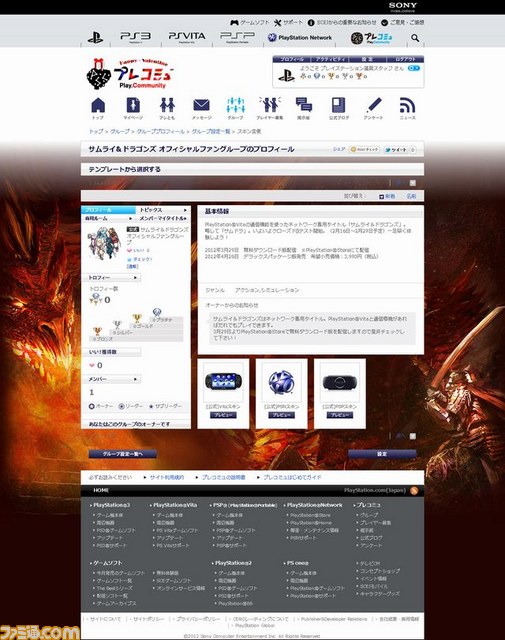This screenshot has height=640, width=505.
Task: Open the My Page icon
Action: (133, 106)
